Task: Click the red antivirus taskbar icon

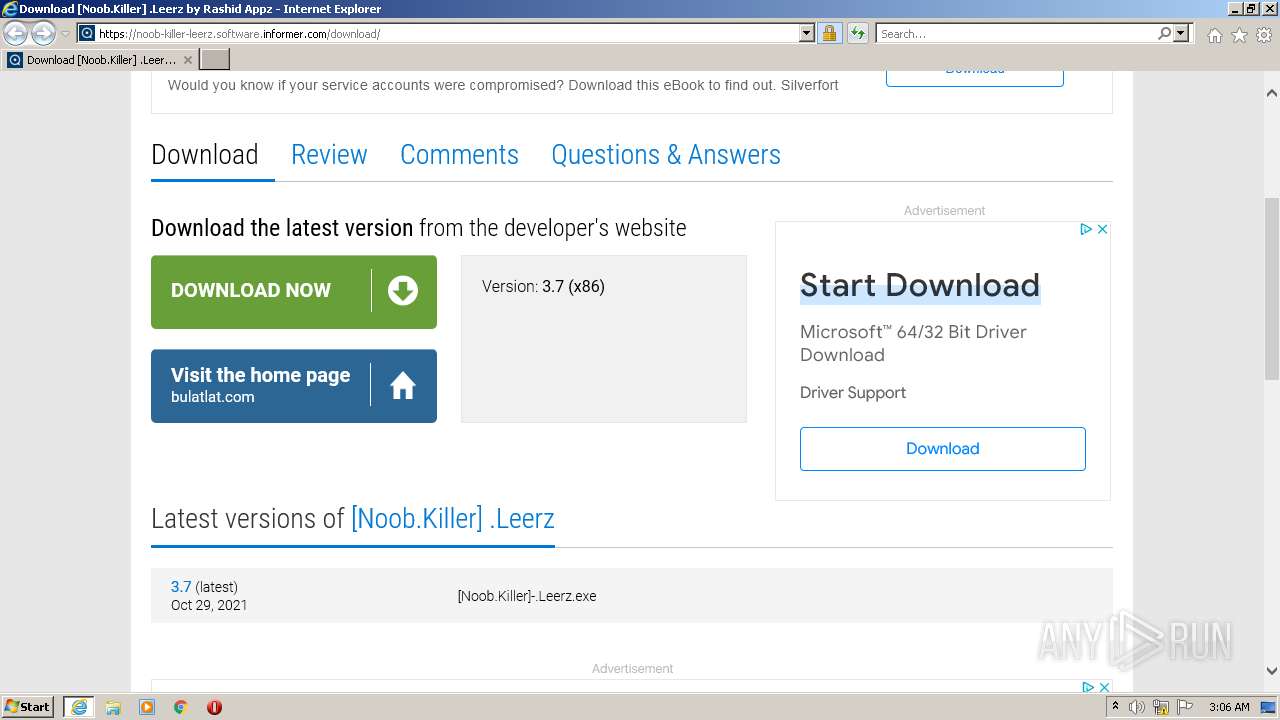Action: click(214, 707)
